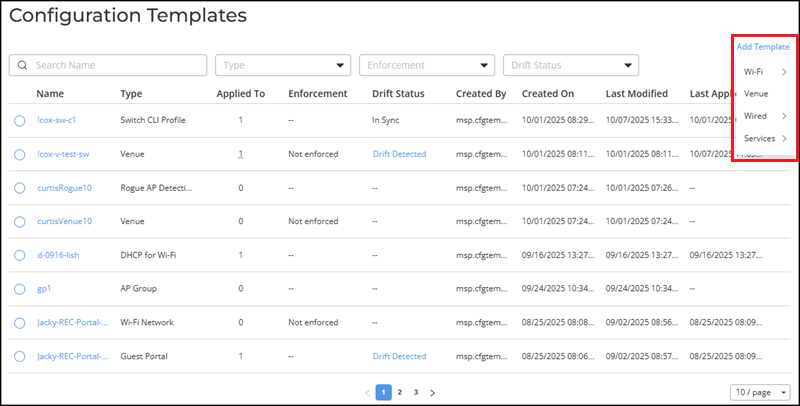Image resolution: width=800 pixels, height=406 pixels.
Task: Go to page 2 of results
Action: point(400,393)
